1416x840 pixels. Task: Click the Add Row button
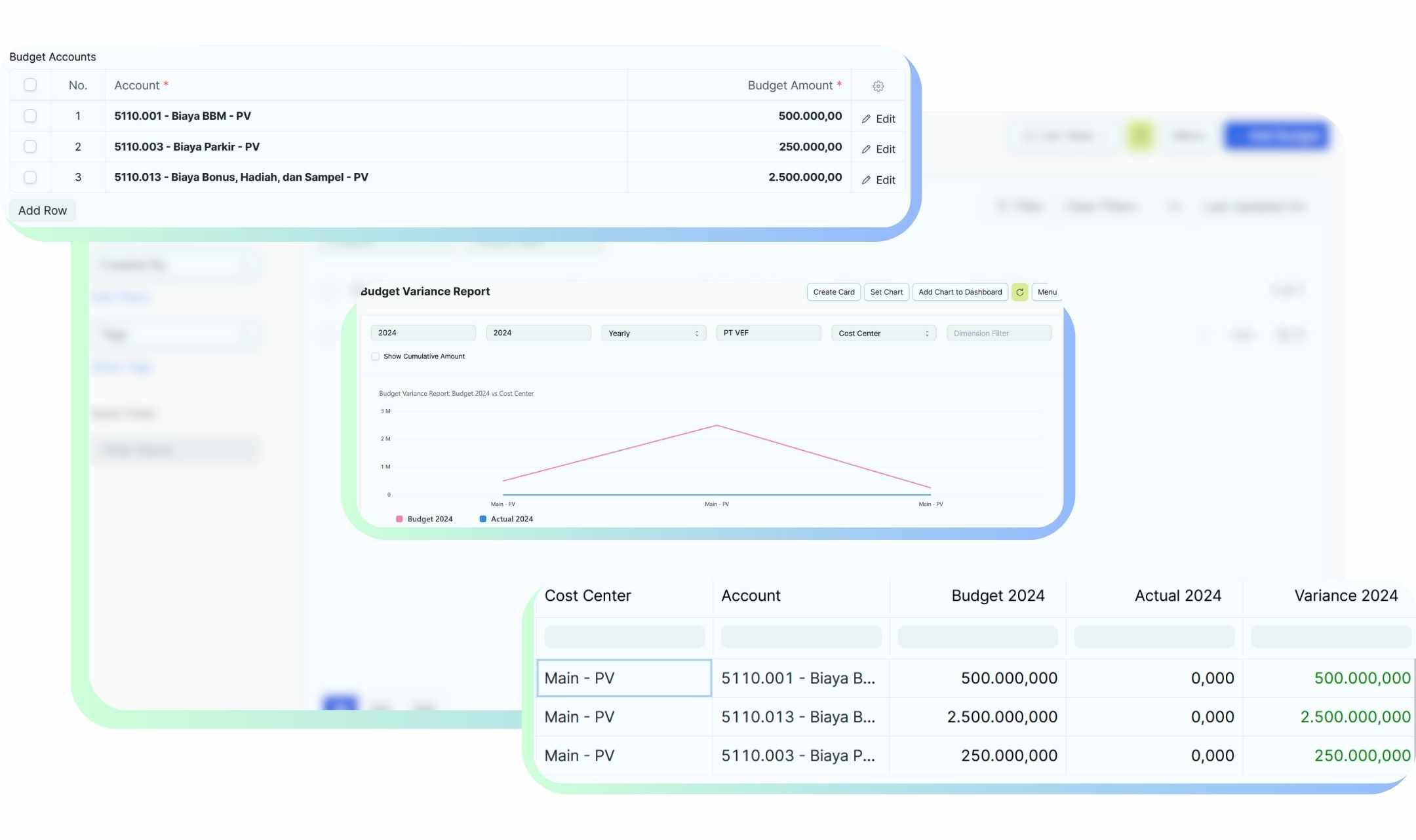(x=43, y=211)
